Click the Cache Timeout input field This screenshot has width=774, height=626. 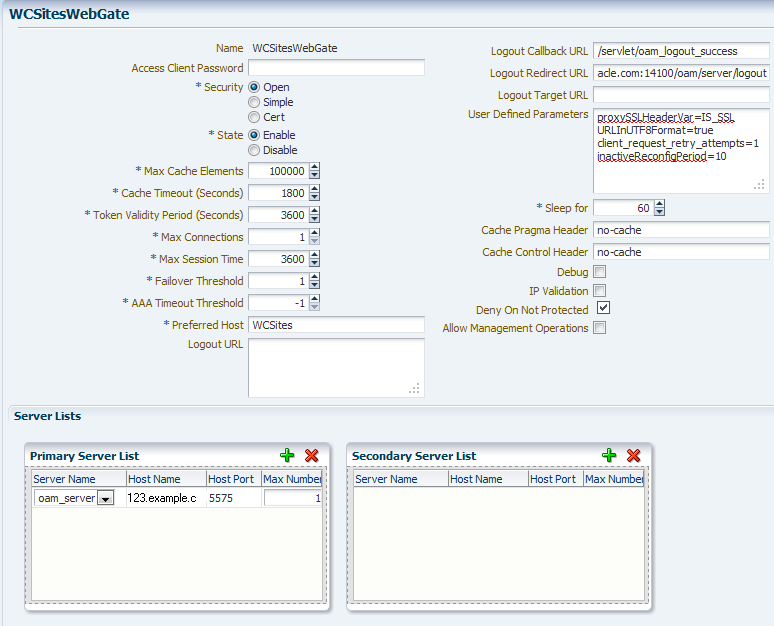[x=278, y=193]
